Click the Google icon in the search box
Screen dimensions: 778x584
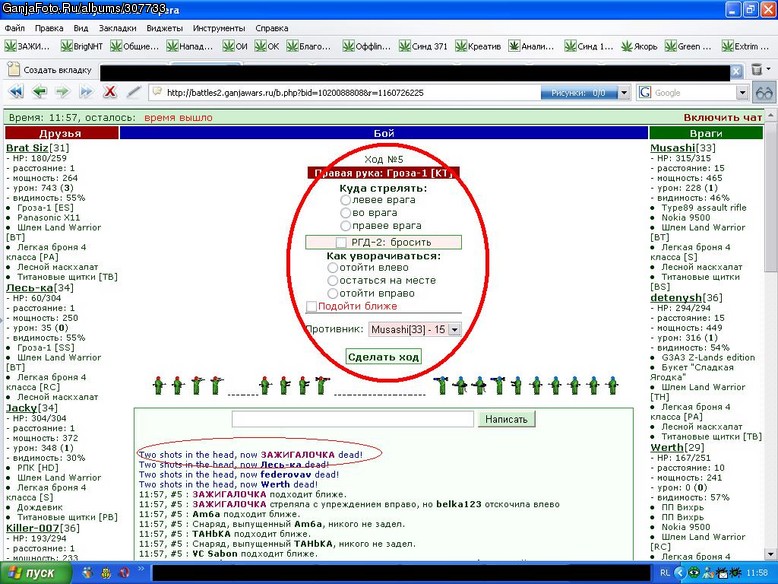coord(645,92)
